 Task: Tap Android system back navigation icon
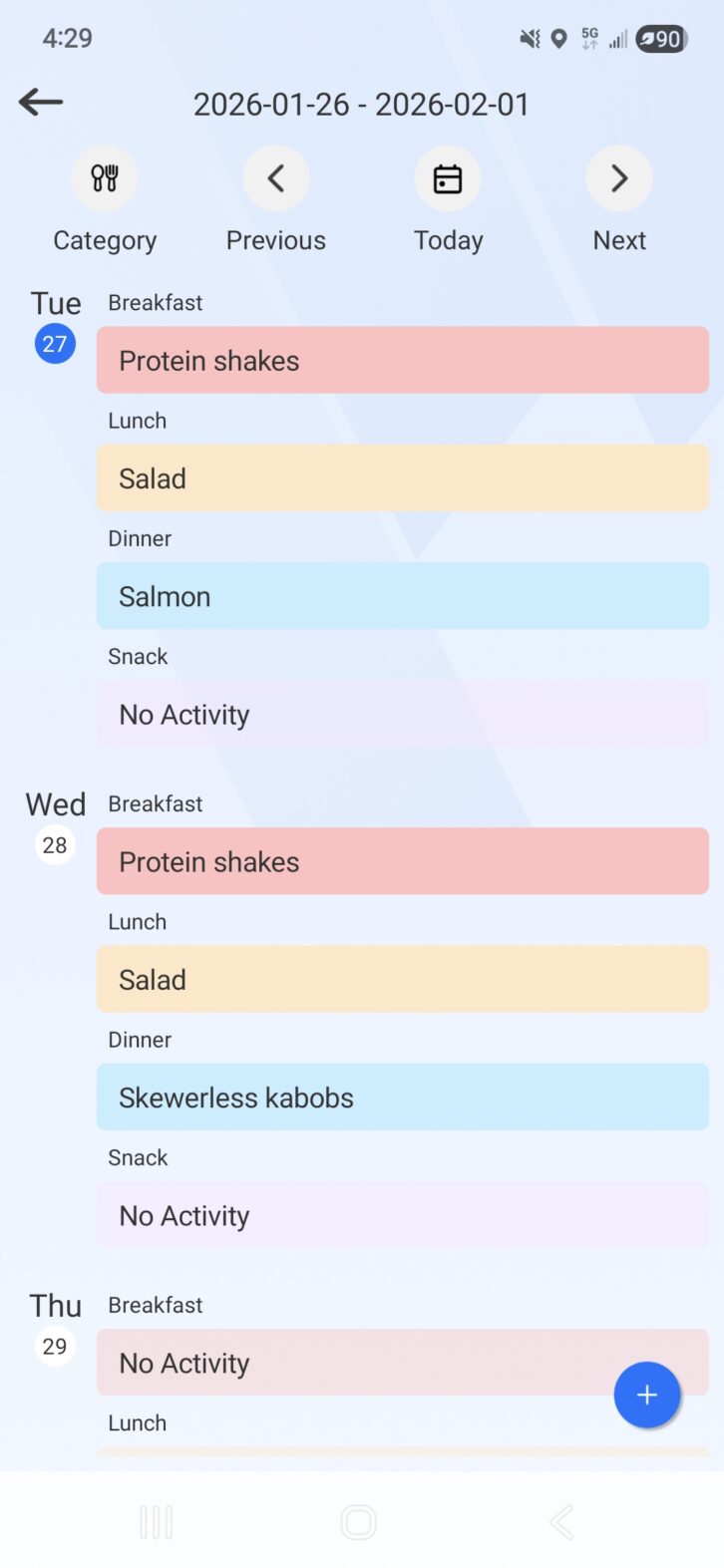(561, 1522)
